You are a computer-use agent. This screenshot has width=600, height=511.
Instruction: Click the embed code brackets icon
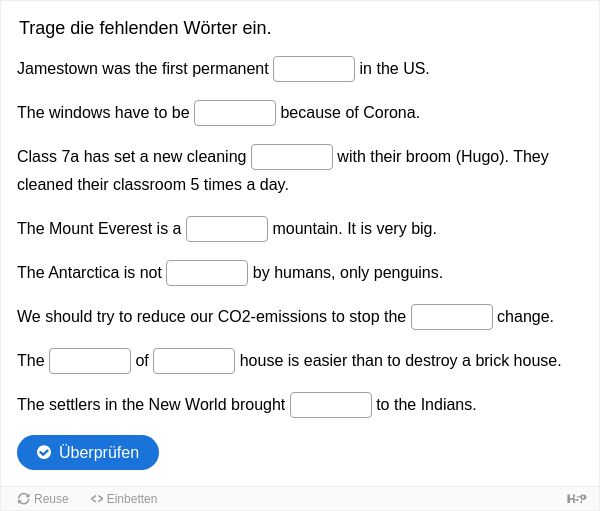pyautogui.click(x=97, y=499)
